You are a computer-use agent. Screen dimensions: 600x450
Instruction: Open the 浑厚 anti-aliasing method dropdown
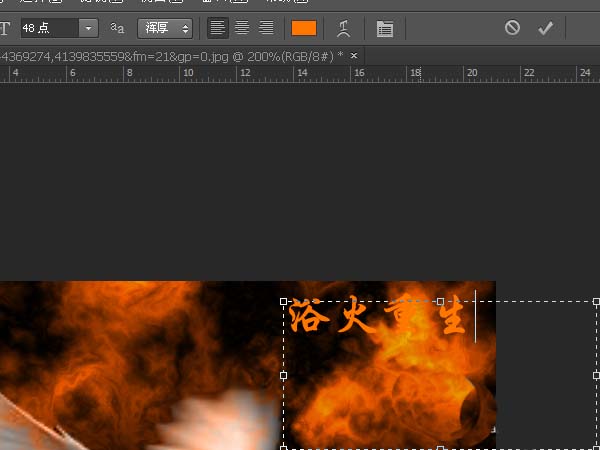(165, 28)
